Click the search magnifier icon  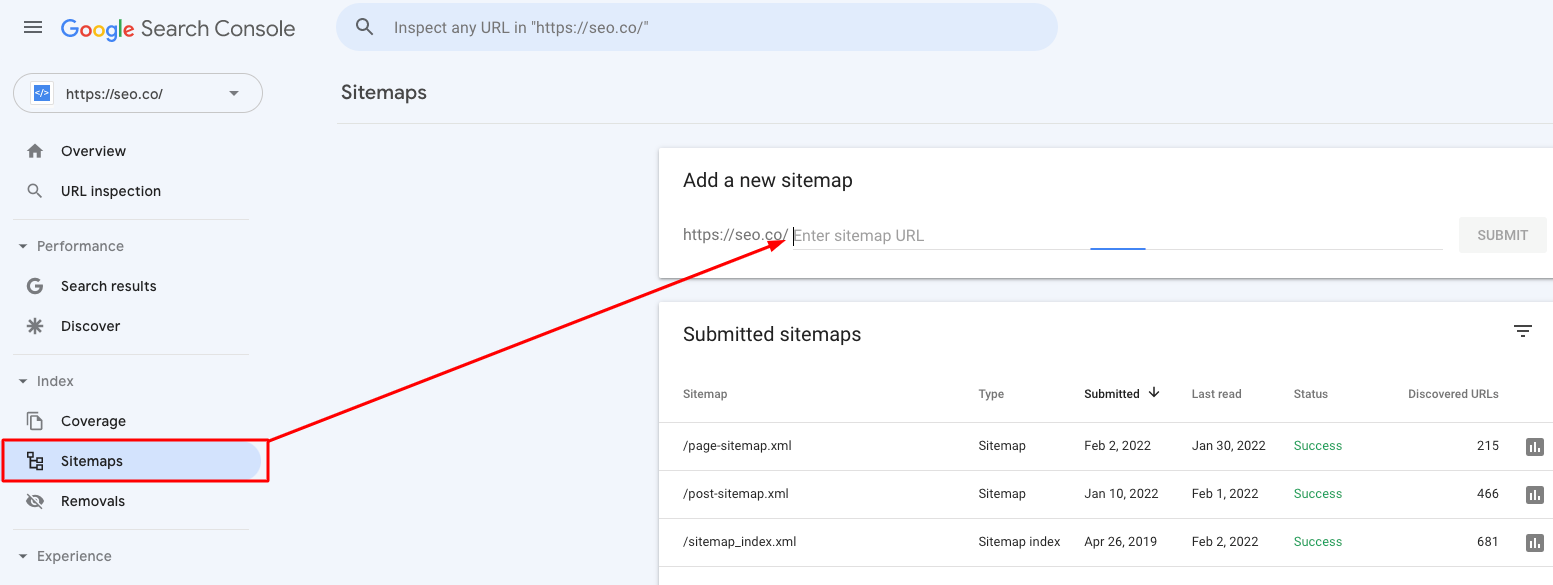(365, 28)
